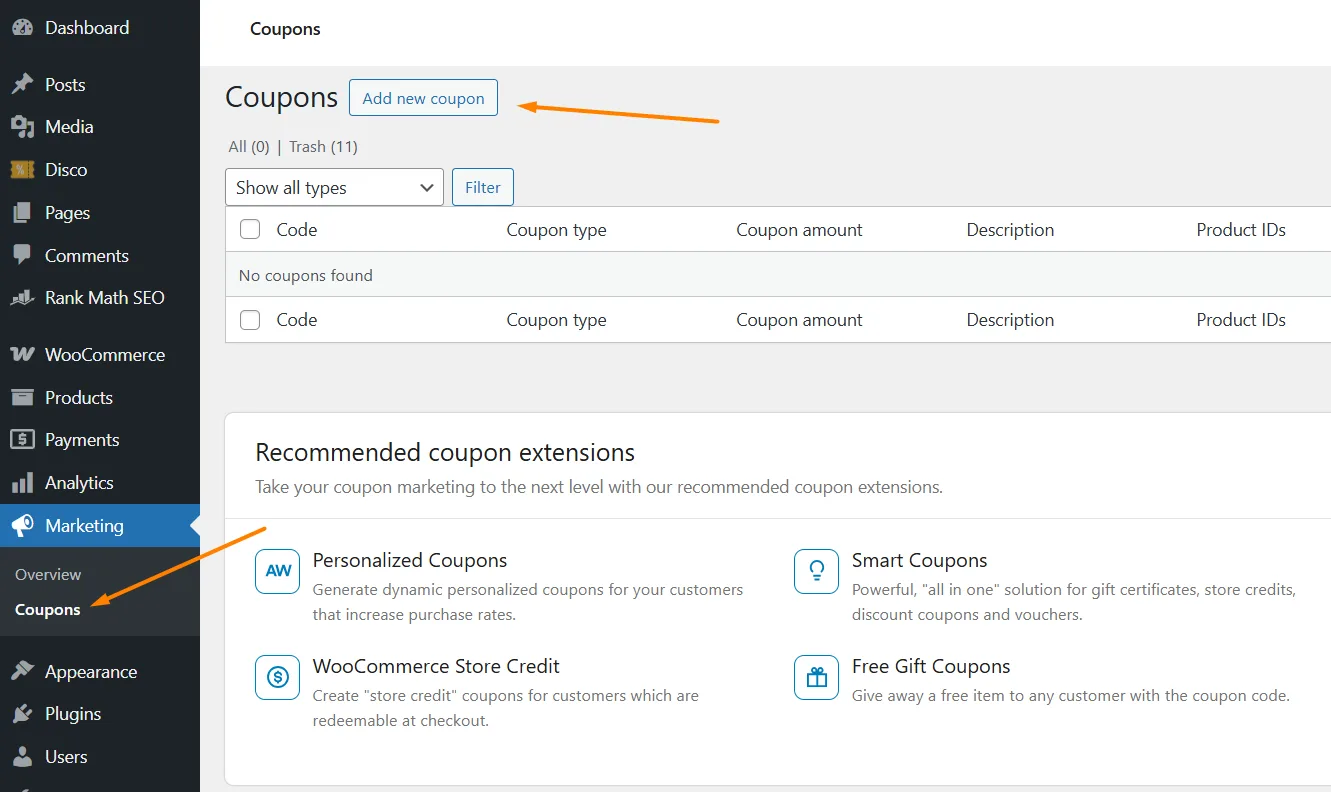The width and height of the screenshot is (1331, 792).
Task: Click the footer Product IDs column title
Action: point(1241,320)
